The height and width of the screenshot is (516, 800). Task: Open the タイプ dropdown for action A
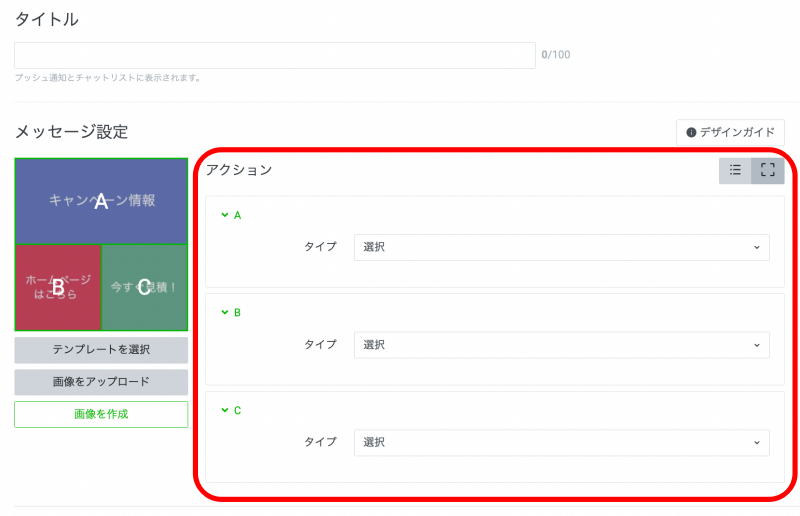point(561,247)
